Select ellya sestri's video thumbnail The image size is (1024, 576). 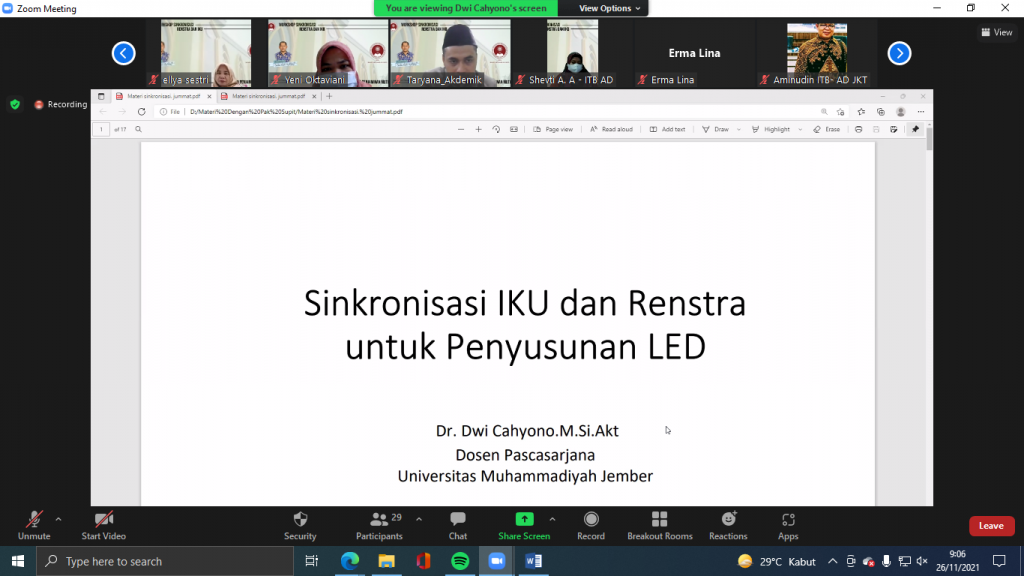pyautogui.click(x=205, y=53)
